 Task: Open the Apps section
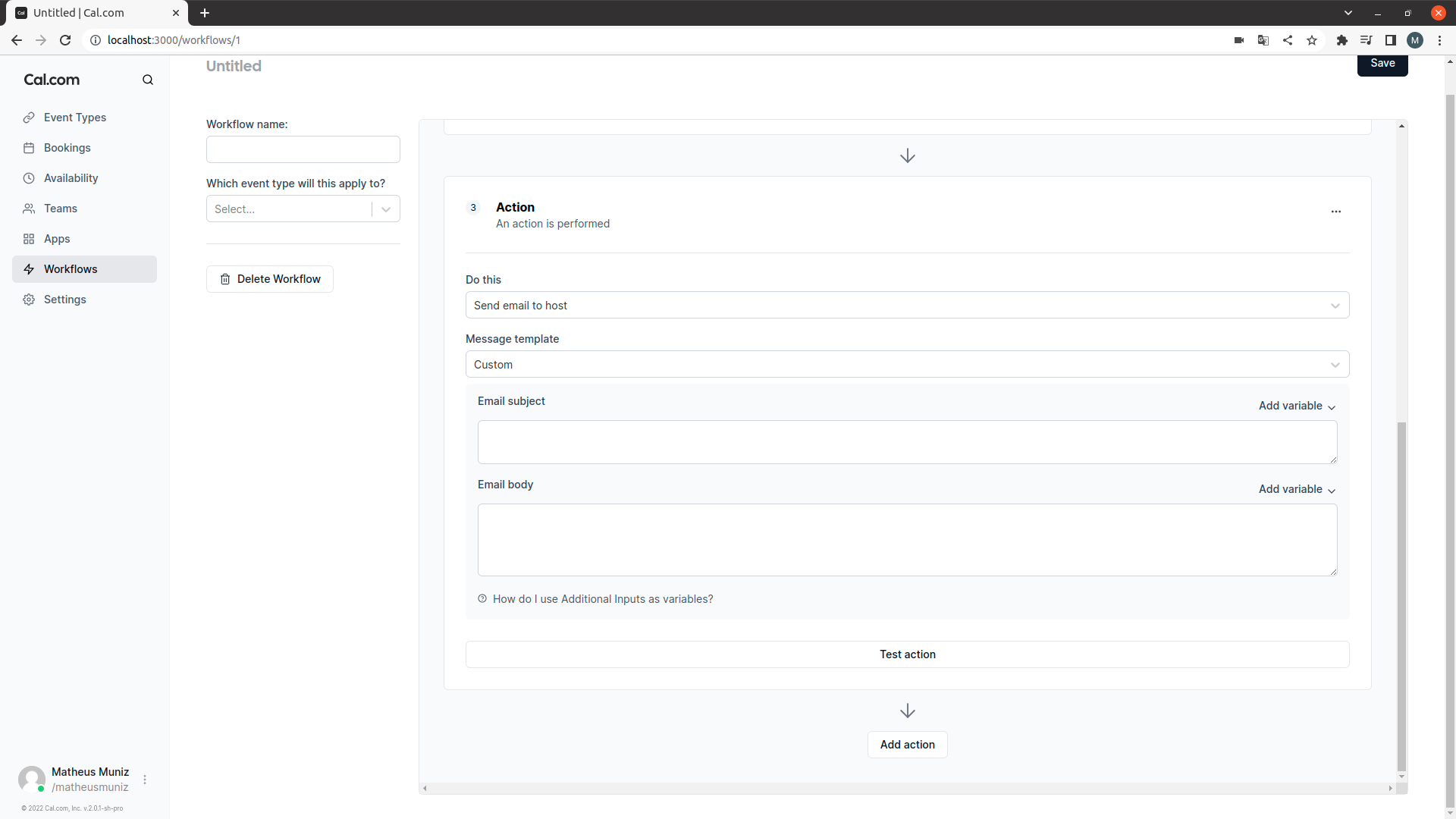point(56,238)
